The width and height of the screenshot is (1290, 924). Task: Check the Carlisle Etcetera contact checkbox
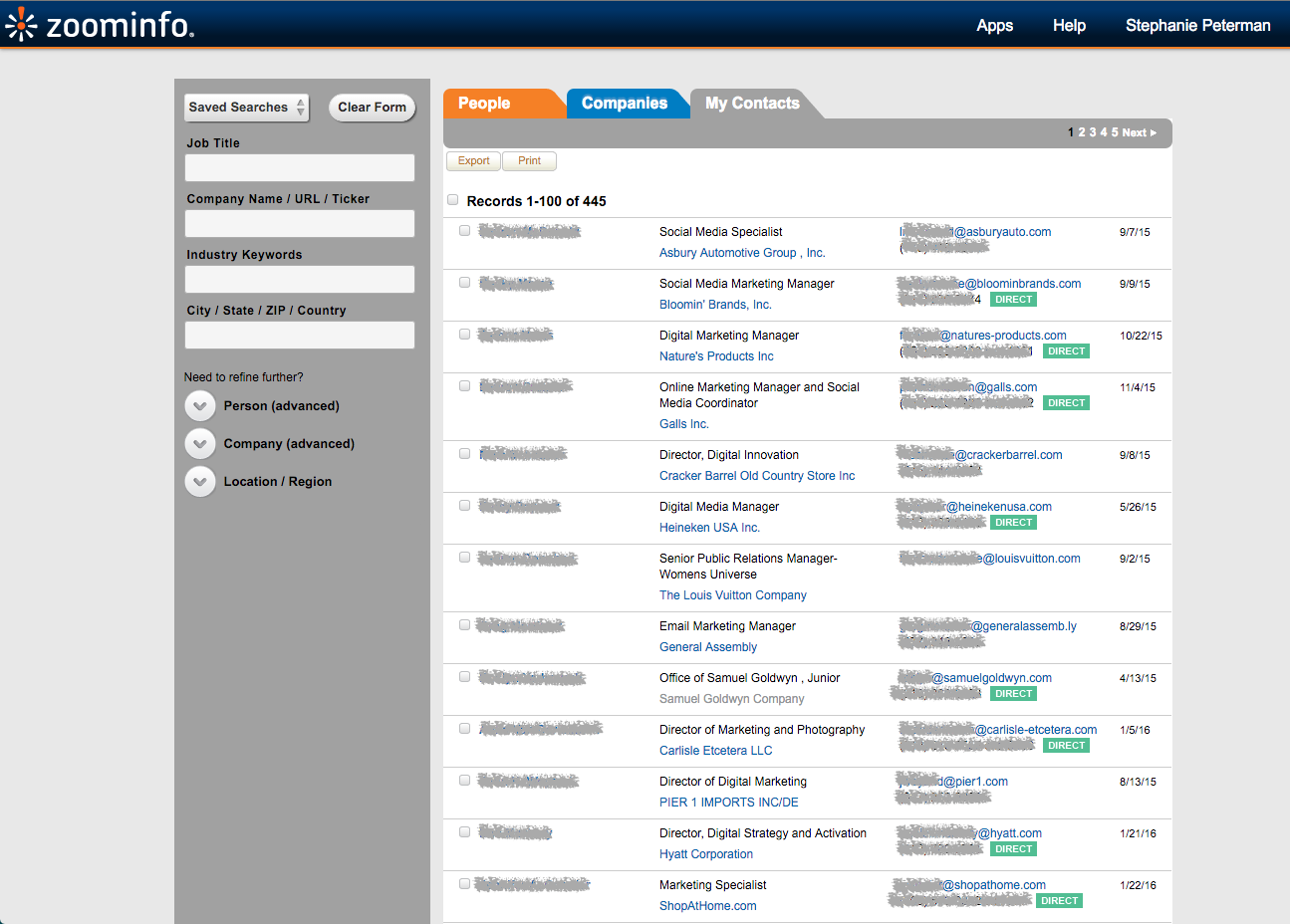click(x=464, y=729)
